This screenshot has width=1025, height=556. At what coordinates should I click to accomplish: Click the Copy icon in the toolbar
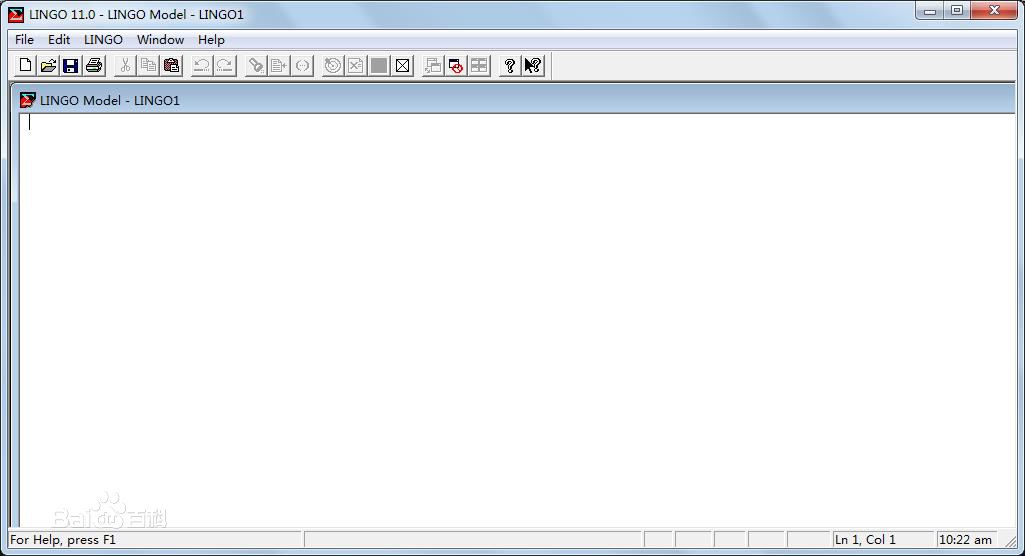point(148,66)
